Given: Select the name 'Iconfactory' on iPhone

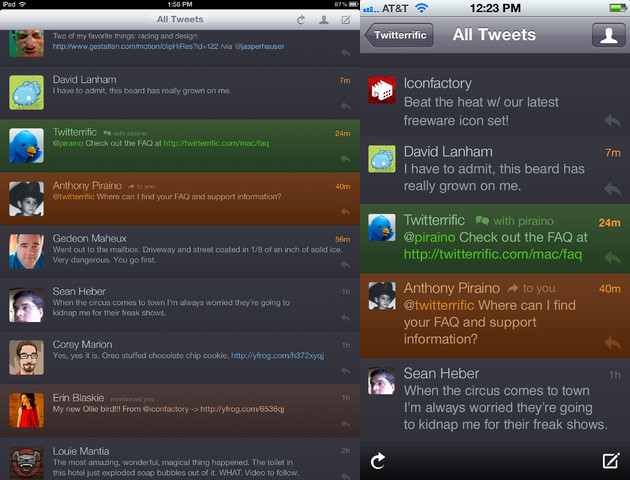Looking at the screenshot, I should [x=438, y=83].
